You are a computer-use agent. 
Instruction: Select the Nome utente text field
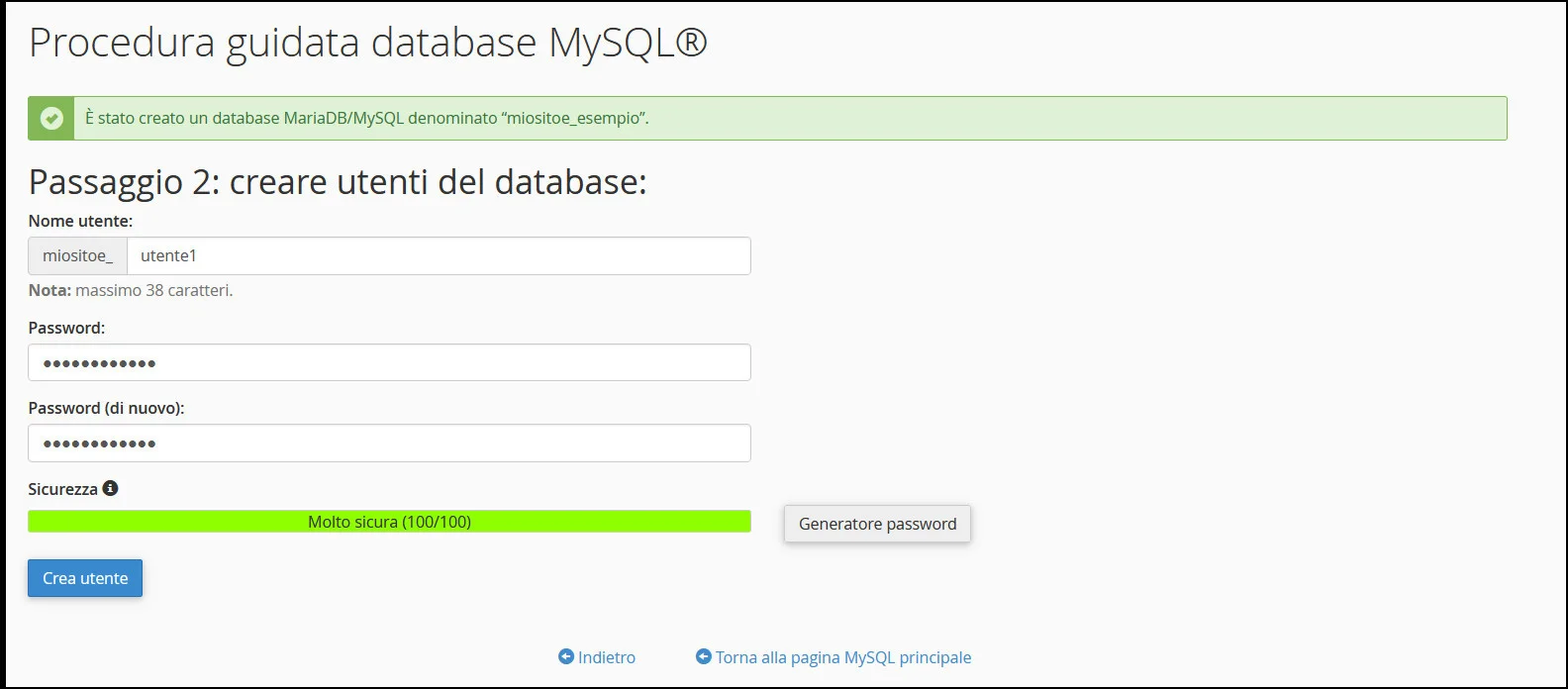(x=436, y=255)
